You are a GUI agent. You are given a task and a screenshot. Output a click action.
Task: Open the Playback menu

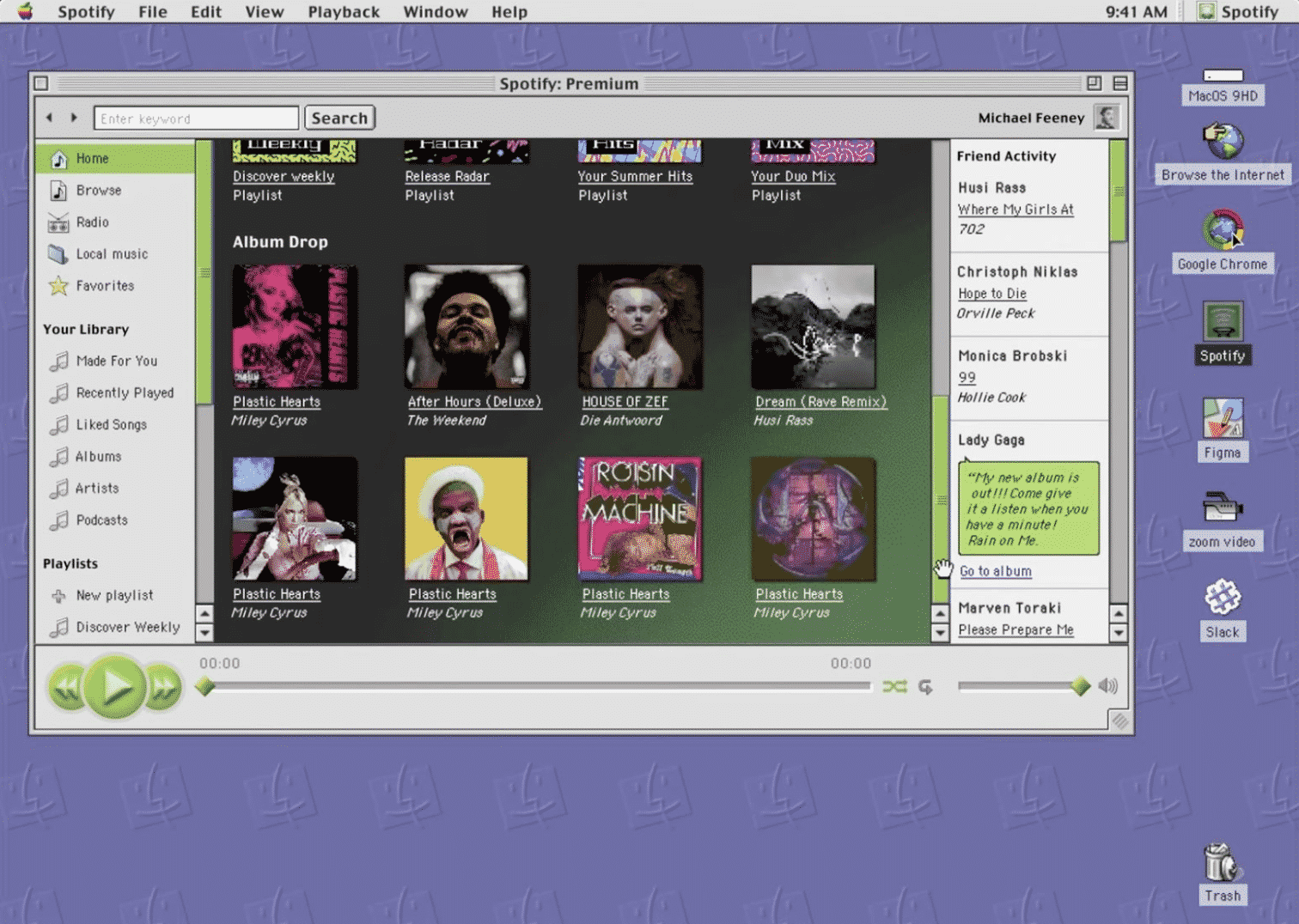pos(343,12)
